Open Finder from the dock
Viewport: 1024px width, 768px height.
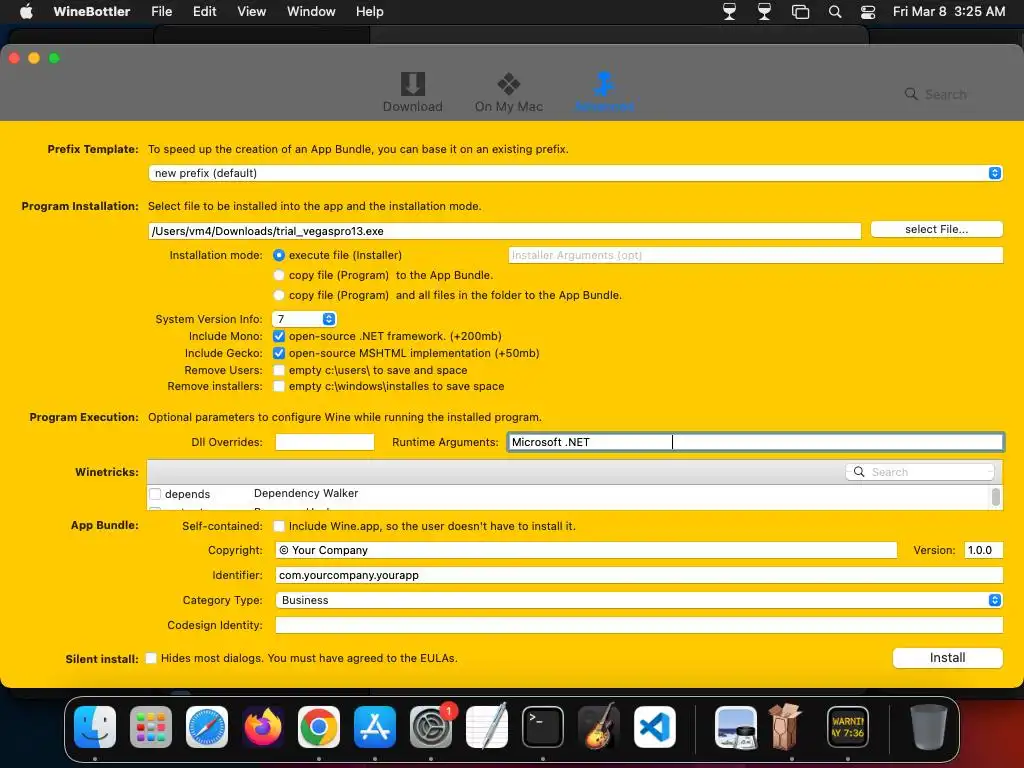[95, 727]
